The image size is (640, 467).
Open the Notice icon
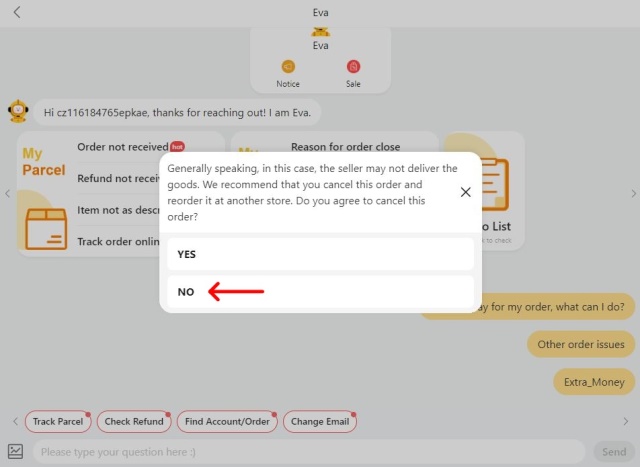point(288,67)
